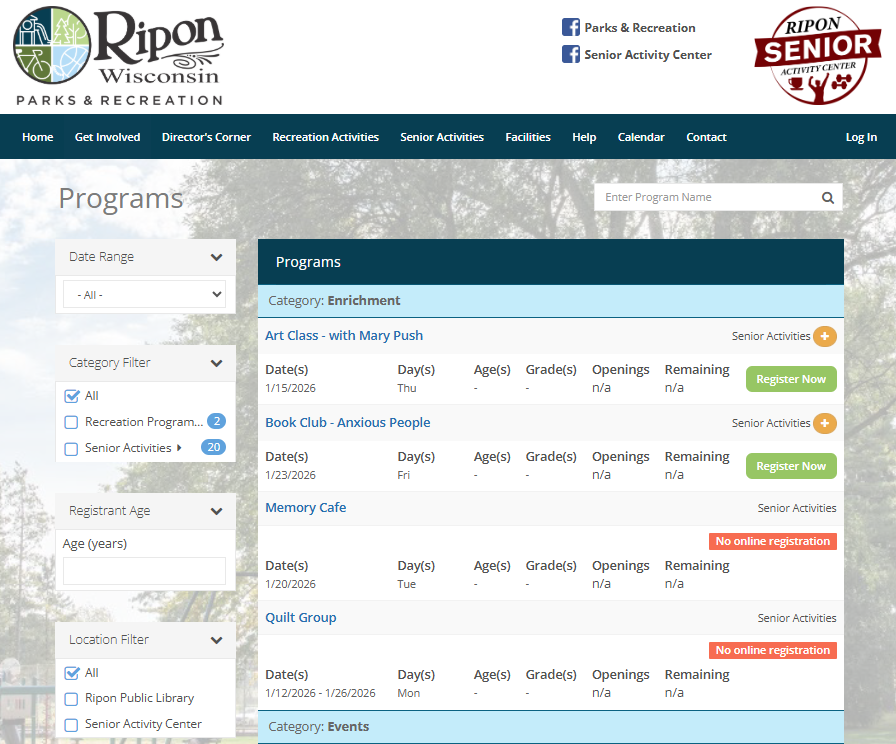Check the Ripon Public Library location checkbox
This screenshot has height=744, width=896.
(71, 699)
